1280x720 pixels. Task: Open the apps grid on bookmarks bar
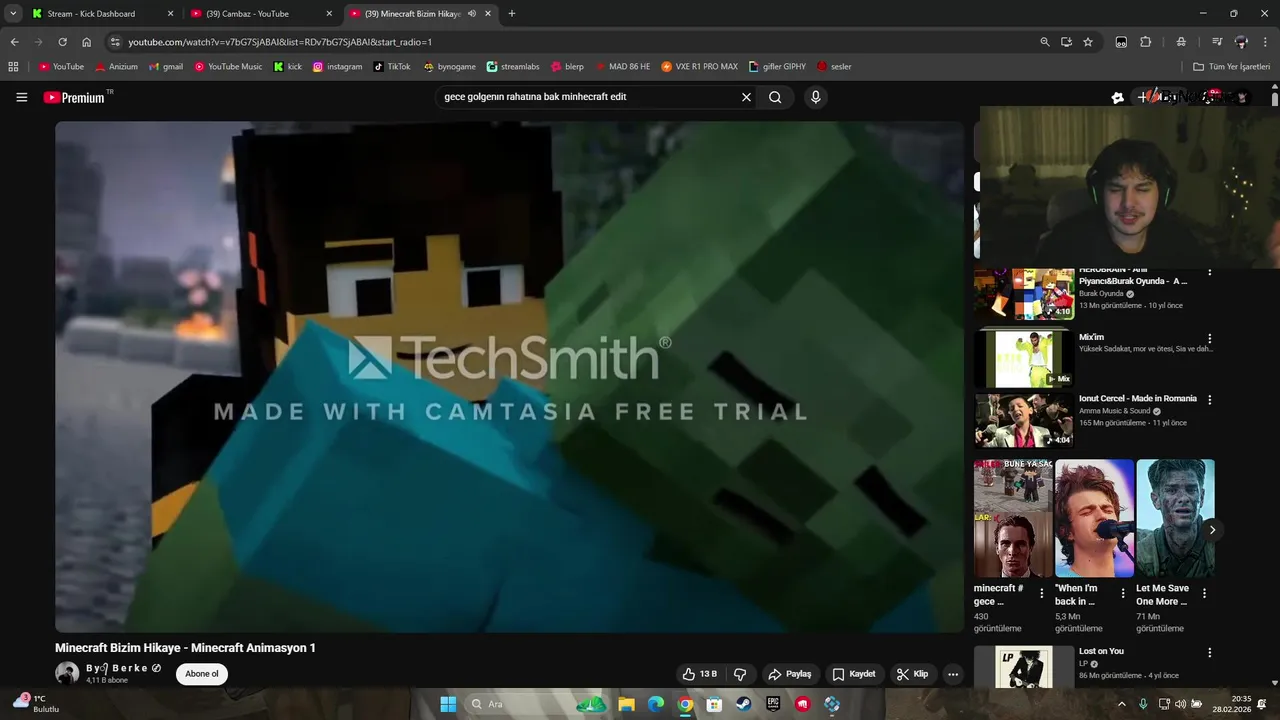[x=13, y=67]
